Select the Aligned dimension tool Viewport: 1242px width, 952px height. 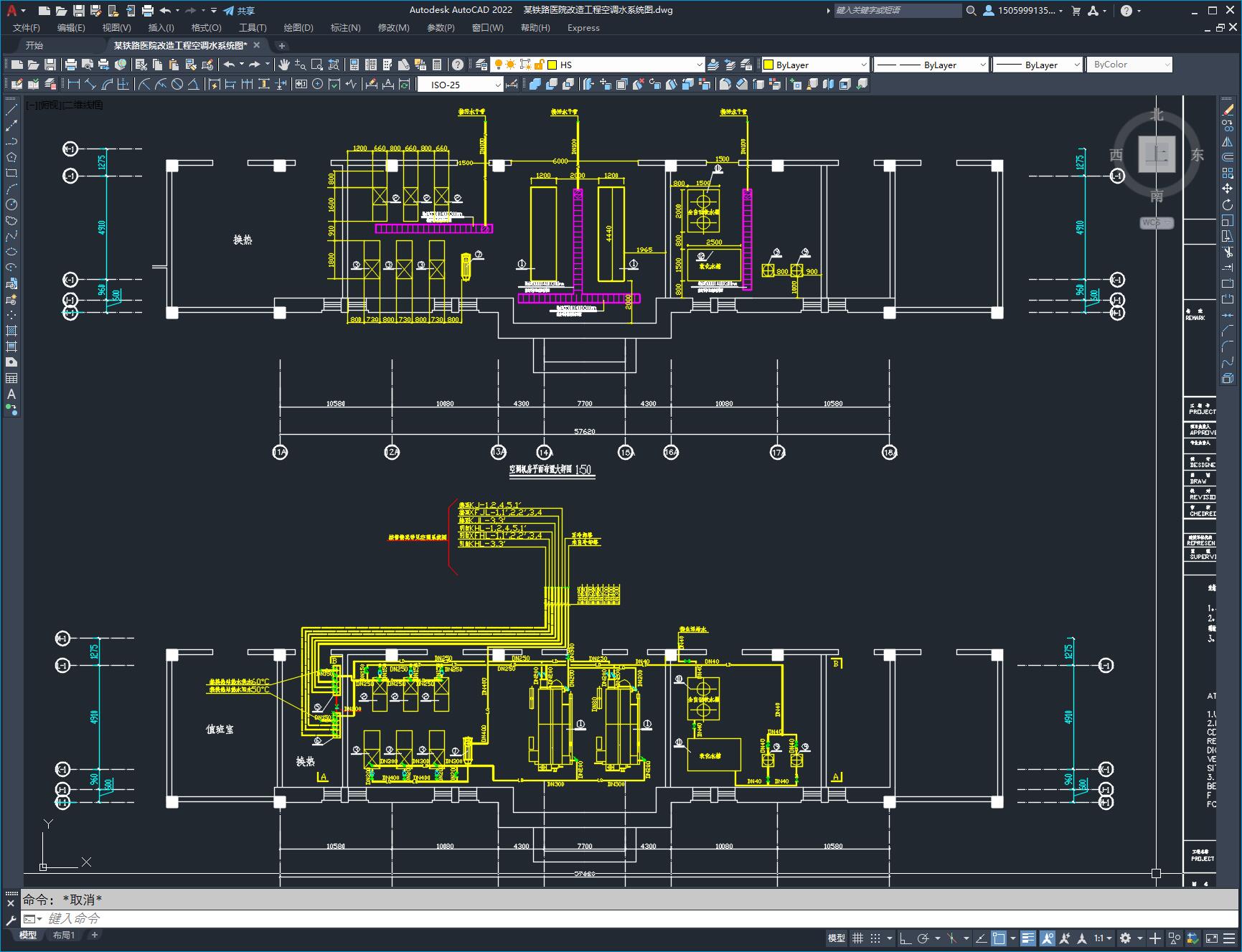(x=90, y=85)
